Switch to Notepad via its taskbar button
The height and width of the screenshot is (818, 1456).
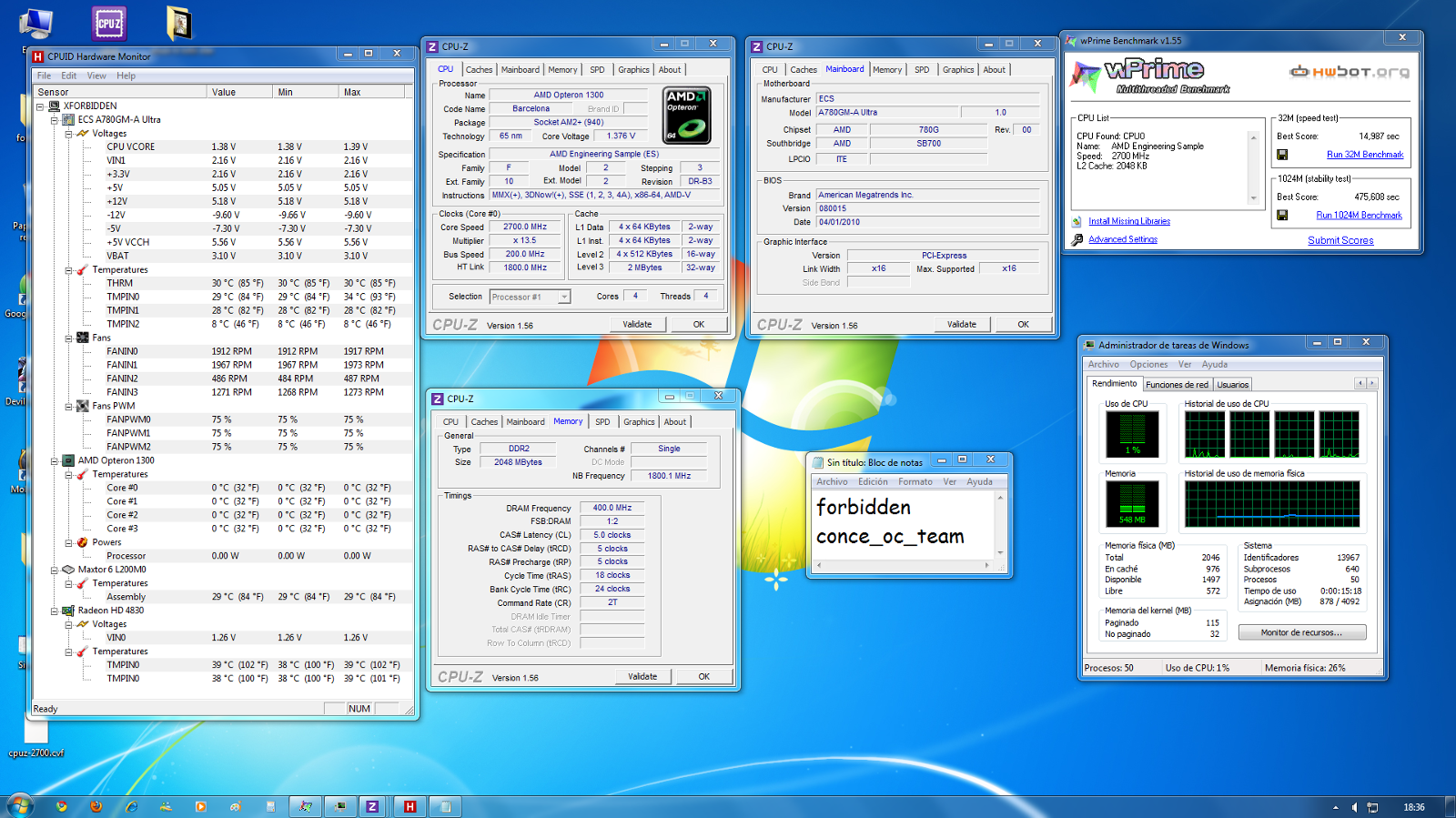click(x=445, y=806)
